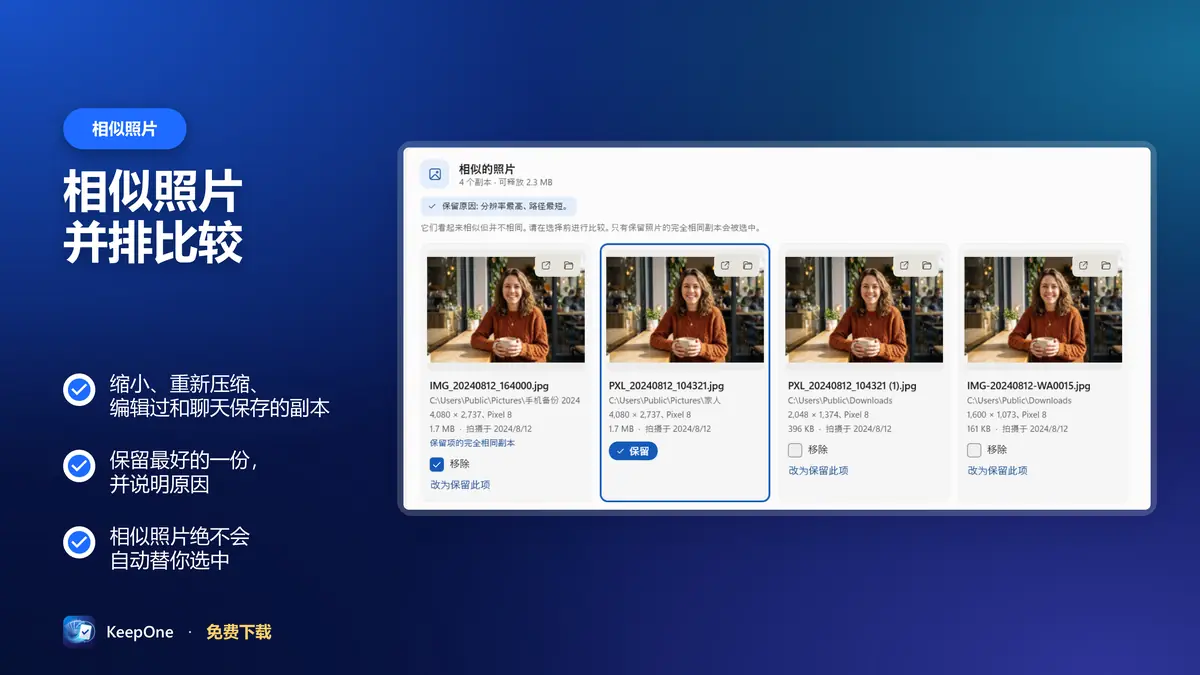Click 改为保留此项 under IMG_20240812_164000.jpg
The image size is (1200, 675).
[x=460, y=485]
